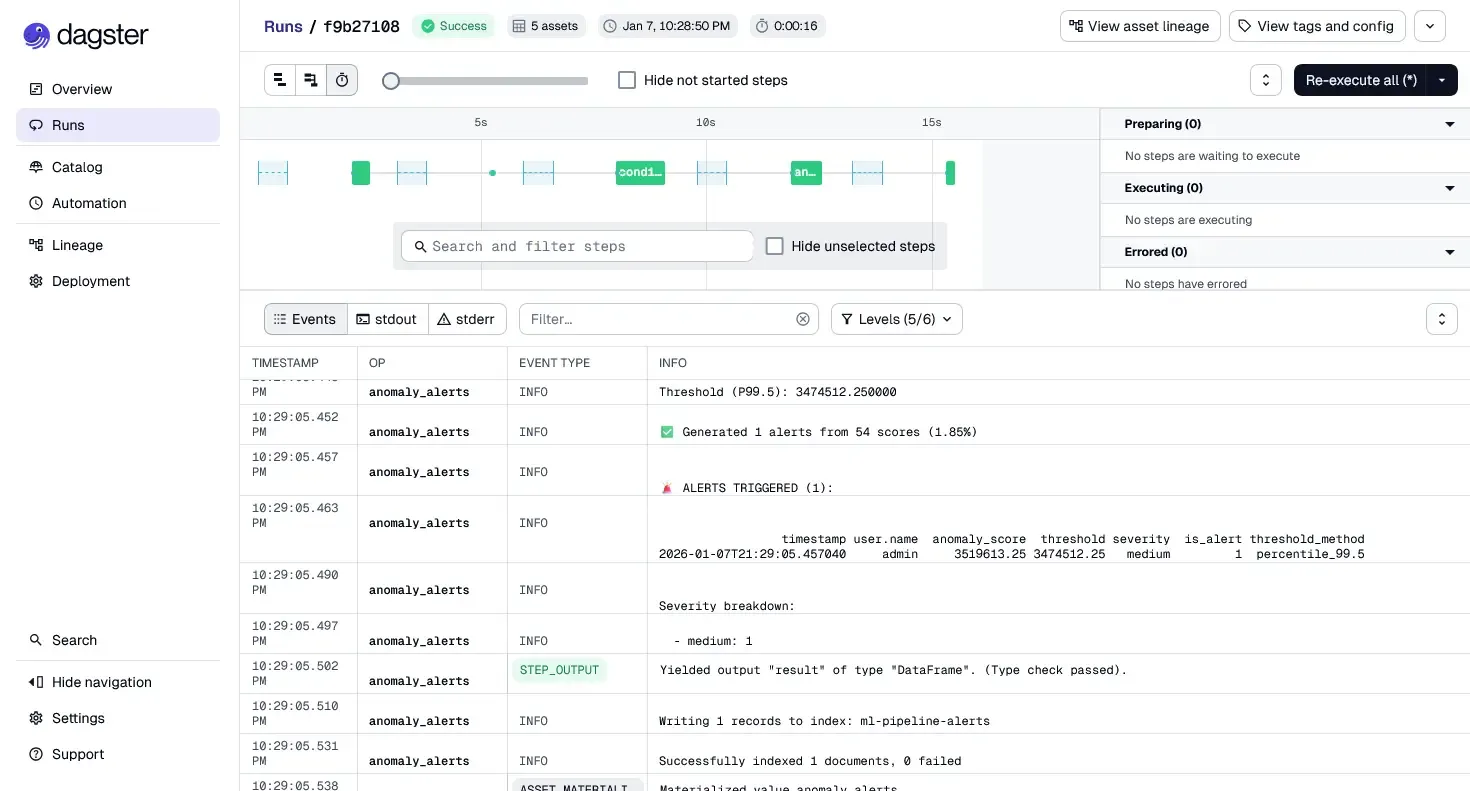This screenshot has height=791, width=1470.
Task: Open the Re-execute all dropdown arrow
Action: click(1441, 80)
